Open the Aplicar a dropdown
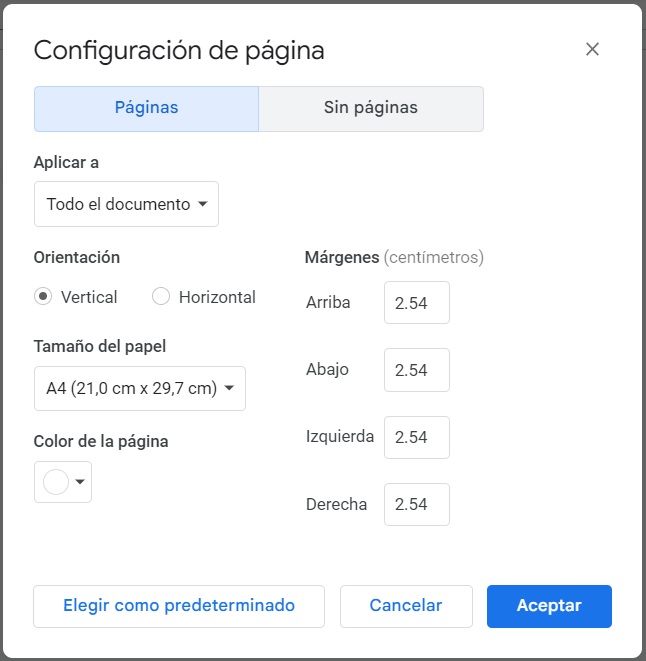 (x=126, y=204)
